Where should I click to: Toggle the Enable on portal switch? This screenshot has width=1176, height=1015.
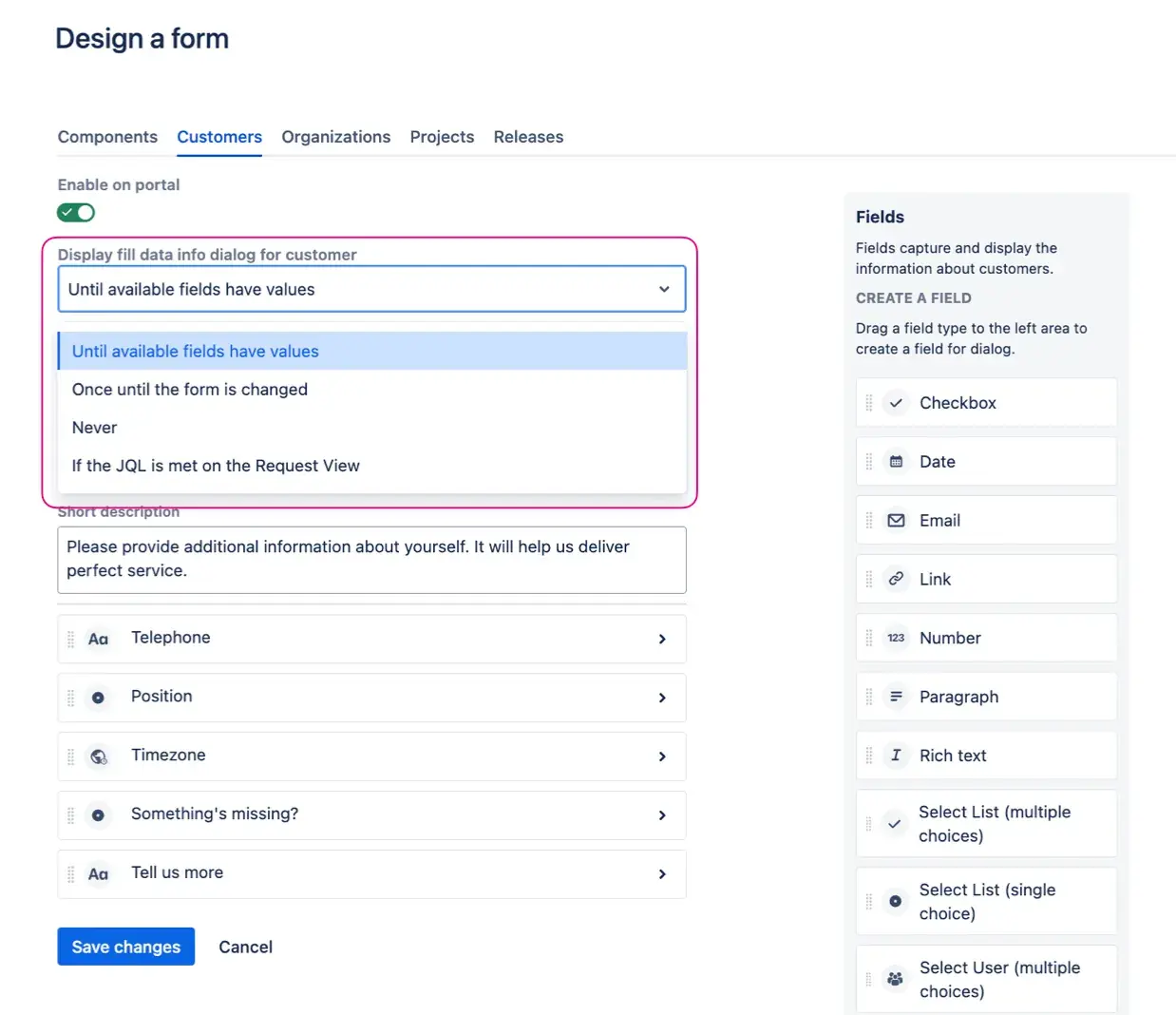click(76, 212)
